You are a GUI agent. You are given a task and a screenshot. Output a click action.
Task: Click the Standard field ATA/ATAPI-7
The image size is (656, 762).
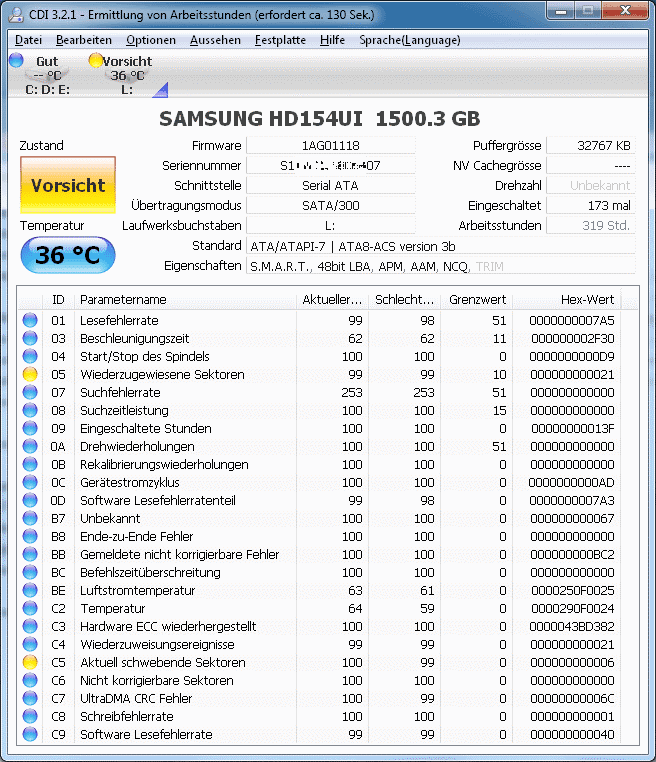pos(441,246)
